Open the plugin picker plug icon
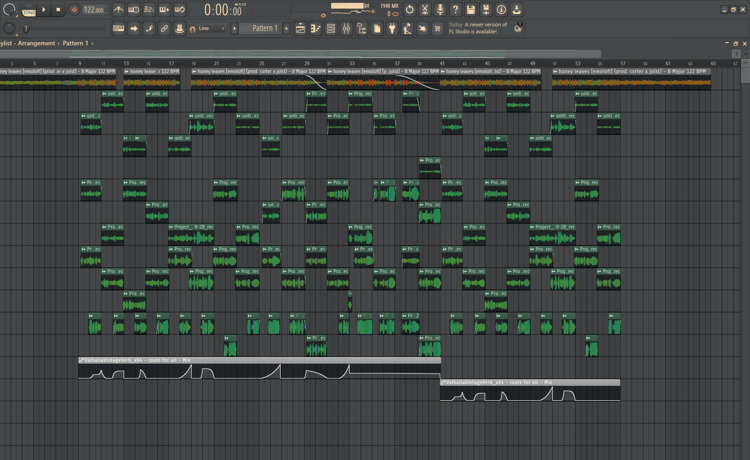 click(392, 29)
